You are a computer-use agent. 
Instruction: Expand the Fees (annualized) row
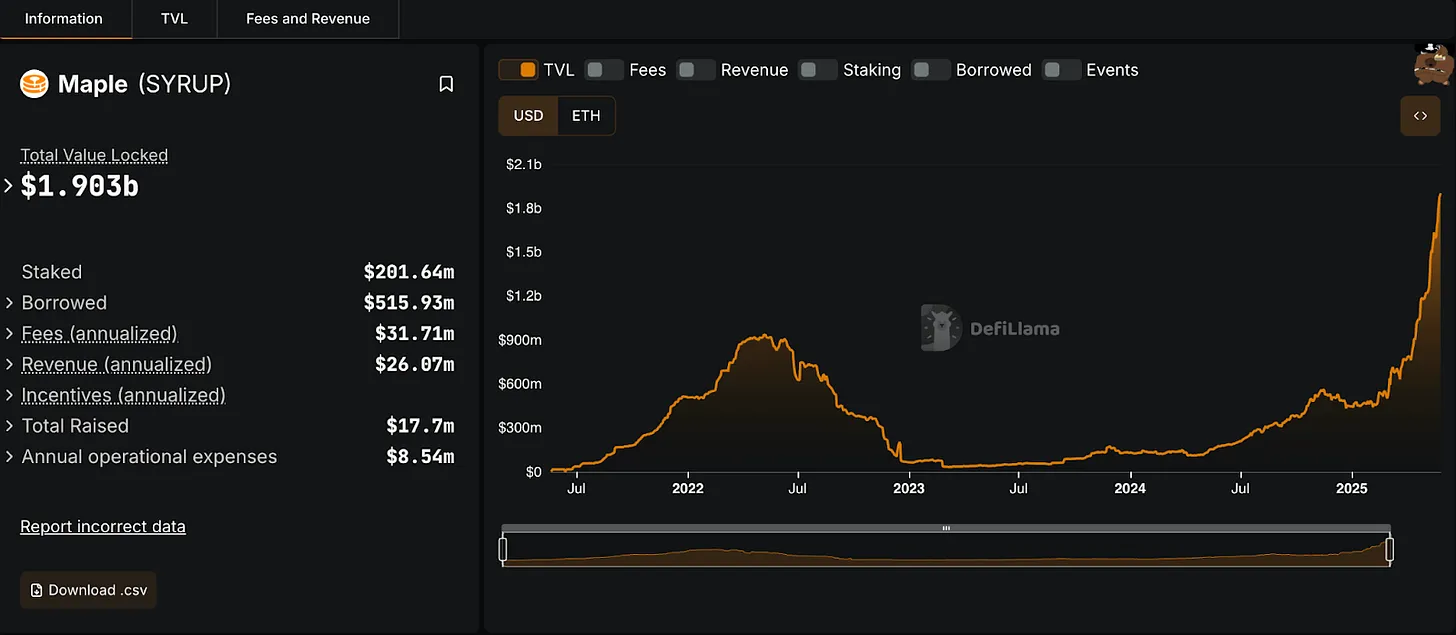(x=9, y=334)
